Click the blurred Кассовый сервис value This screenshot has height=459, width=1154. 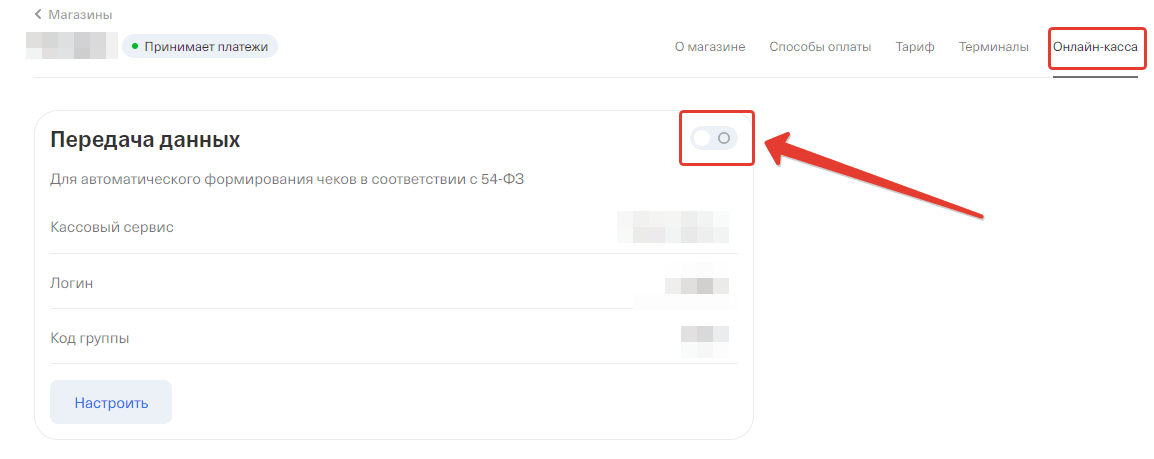coord(673,227)
